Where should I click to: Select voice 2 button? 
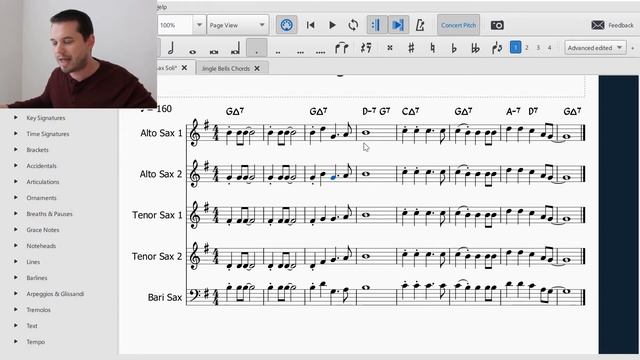click(x=527, y=48)
